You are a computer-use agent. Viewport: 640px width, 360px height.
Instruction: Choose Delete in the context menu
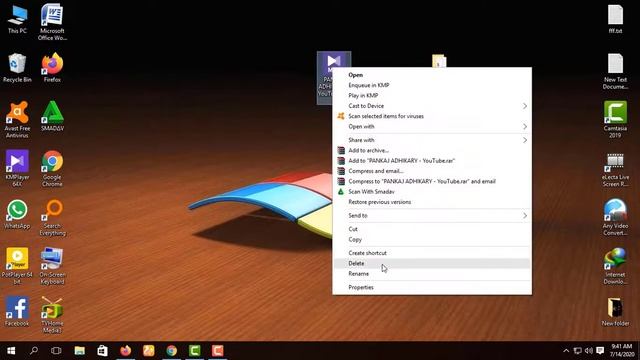click(x=432, y=263)
